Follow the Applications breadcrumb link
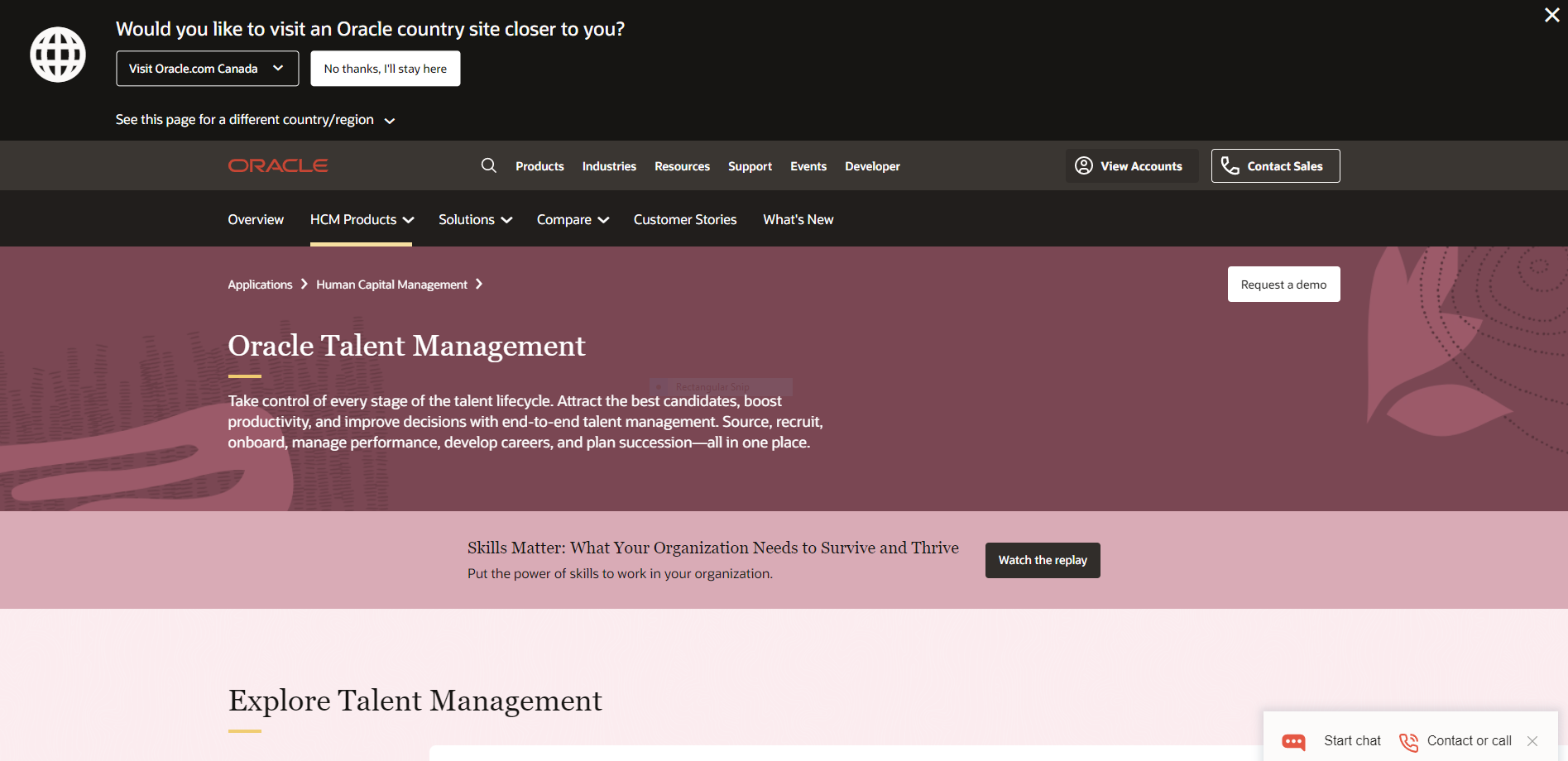The height and width of the screenshot is (761, 1568). click(x=260, y=285)
